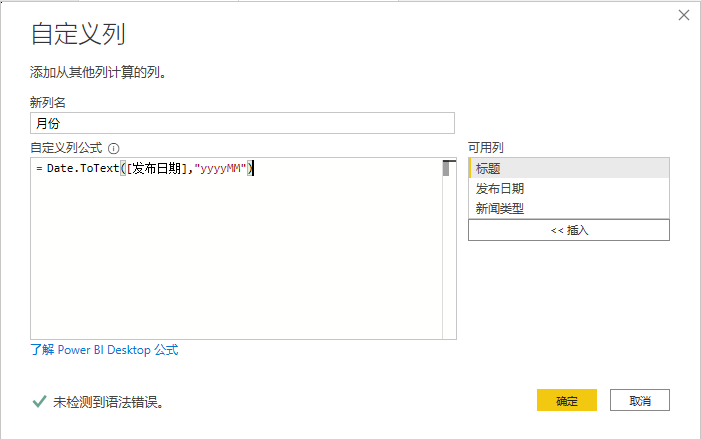This screenshot has height=439, width=701.
Task: Click the empty area of the formula editor
Action: pos(235,260)
